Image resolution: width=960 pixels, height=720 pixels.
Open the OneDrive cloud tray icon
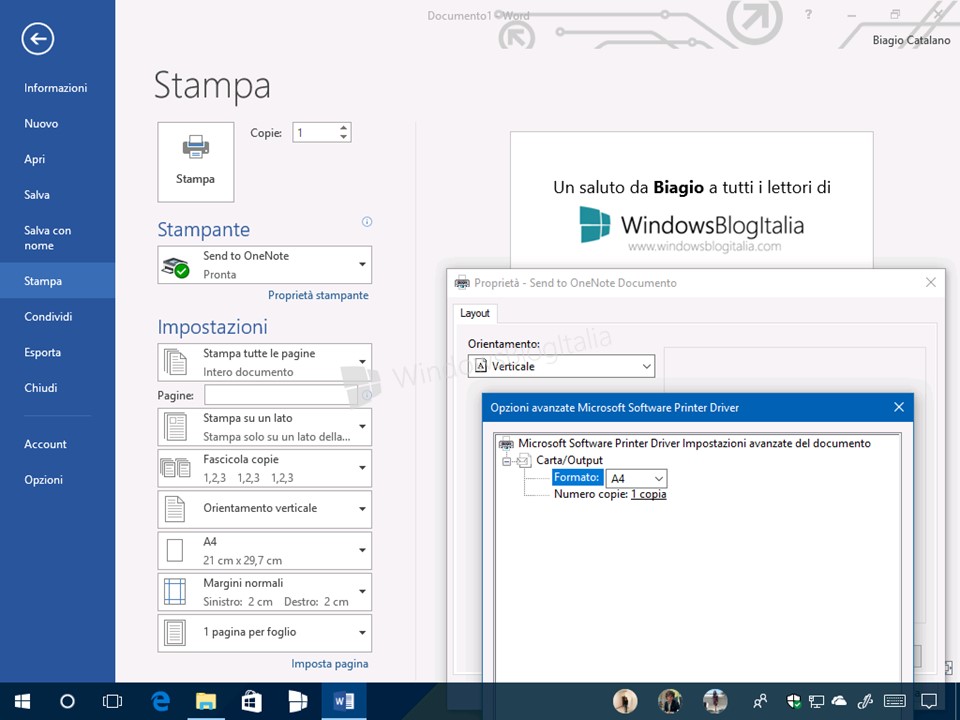839,701
